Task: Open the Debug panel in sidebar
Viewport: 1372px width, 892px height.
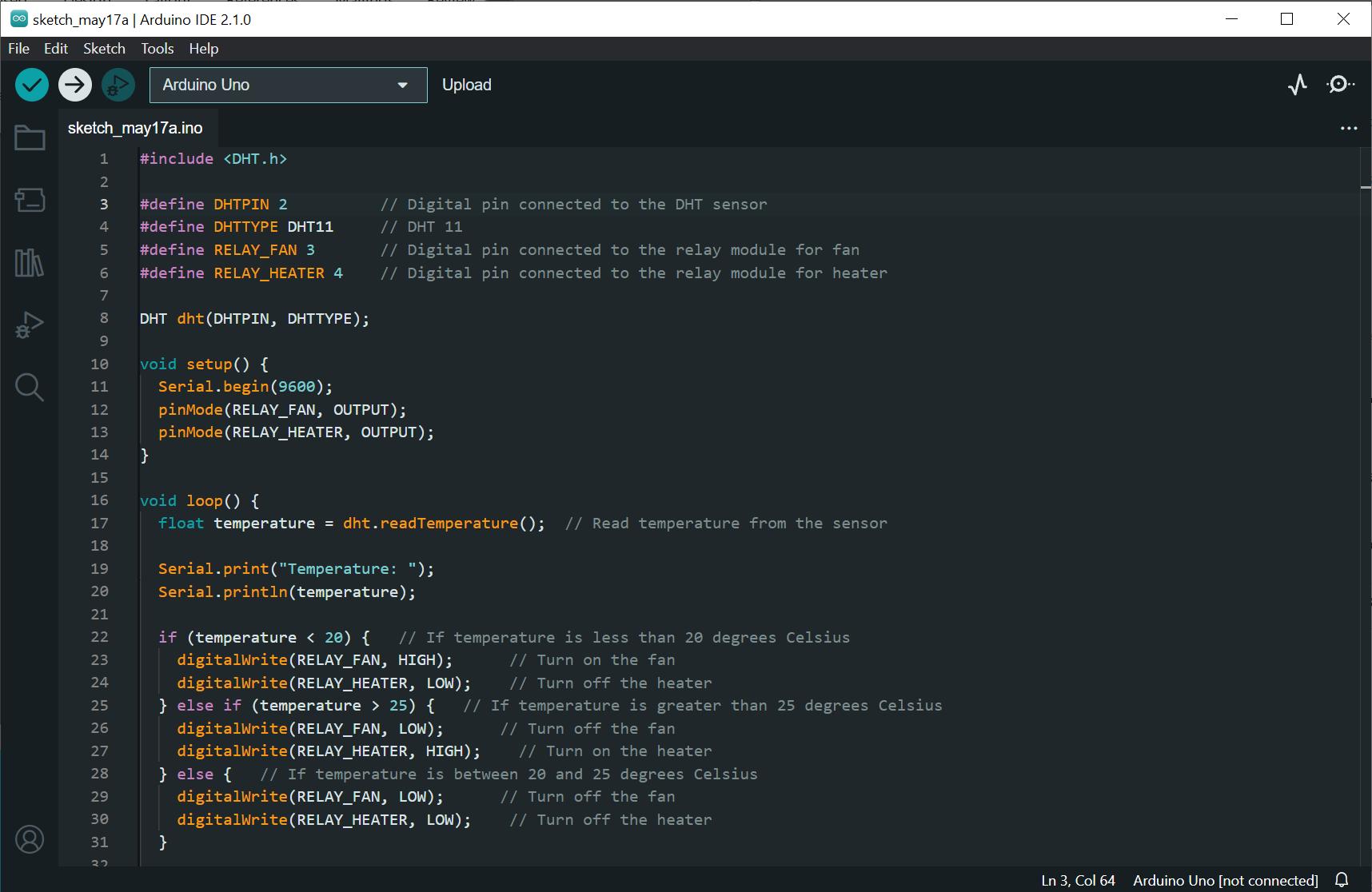Action: click(30, 325)
